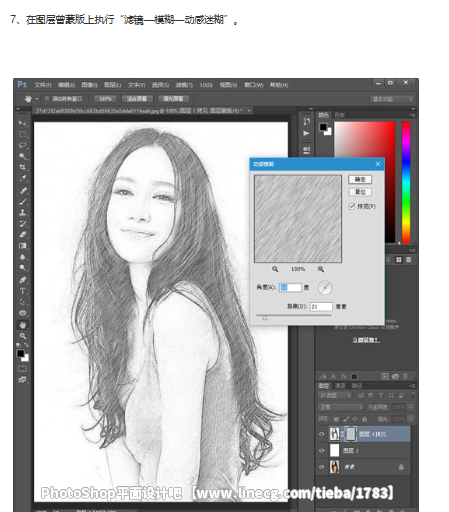This screenshot has height=512, width=449.
Task: Toggle Scroll All Windows checkbox
Action: (47, 99)
